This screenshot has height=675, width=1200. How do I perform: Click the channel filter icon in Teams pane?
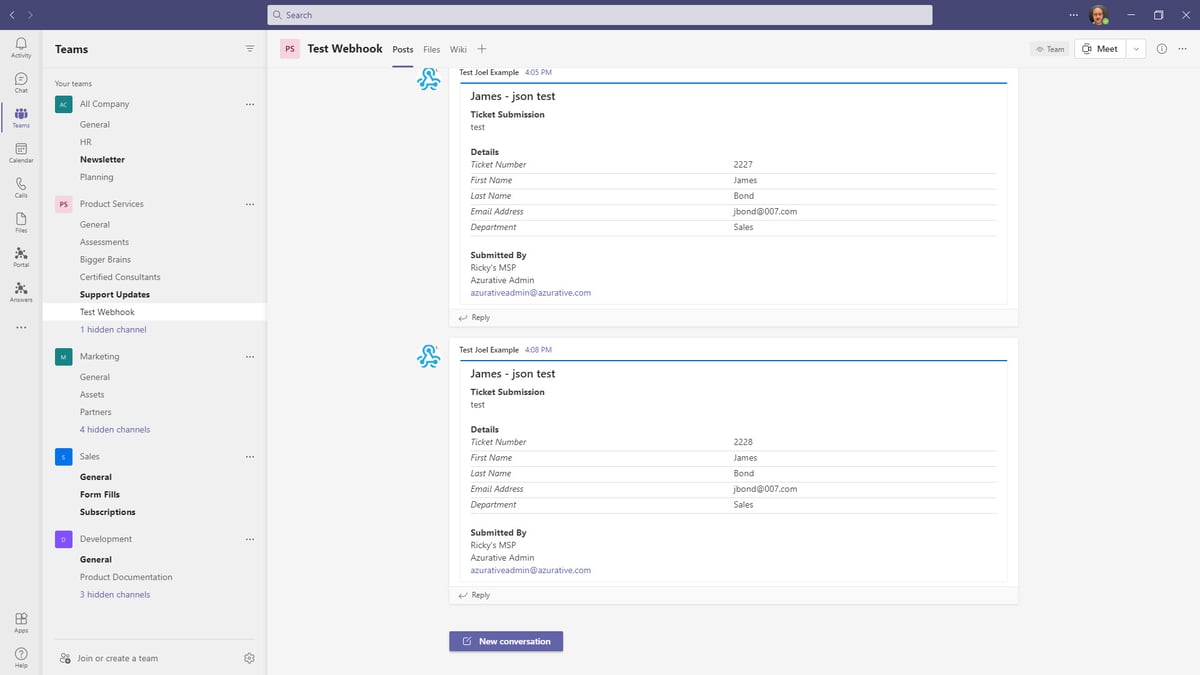[x=248, y=48]
